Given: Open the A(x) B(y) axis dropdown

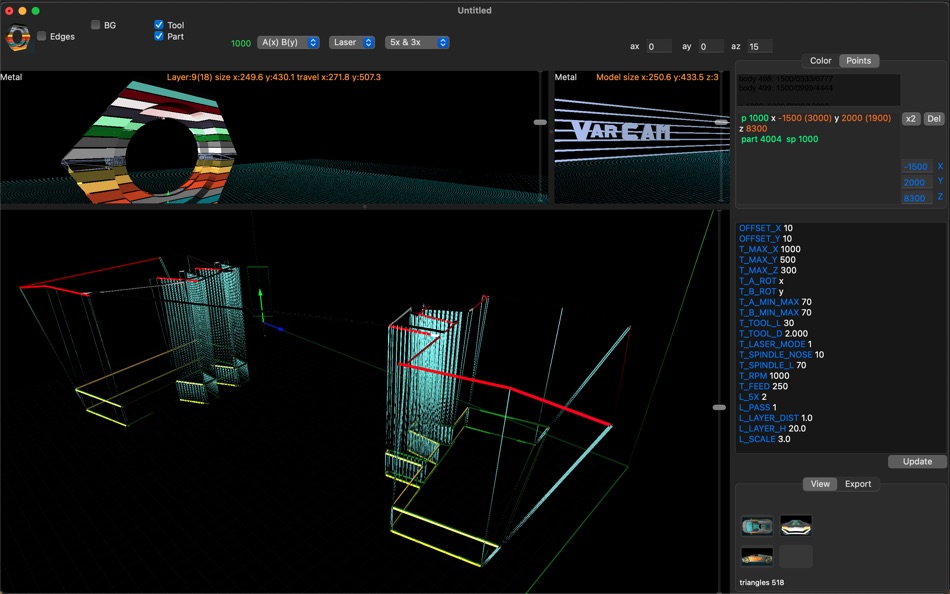Looking at the screenshot, I should pyautogui.click(x=288, y=42).
